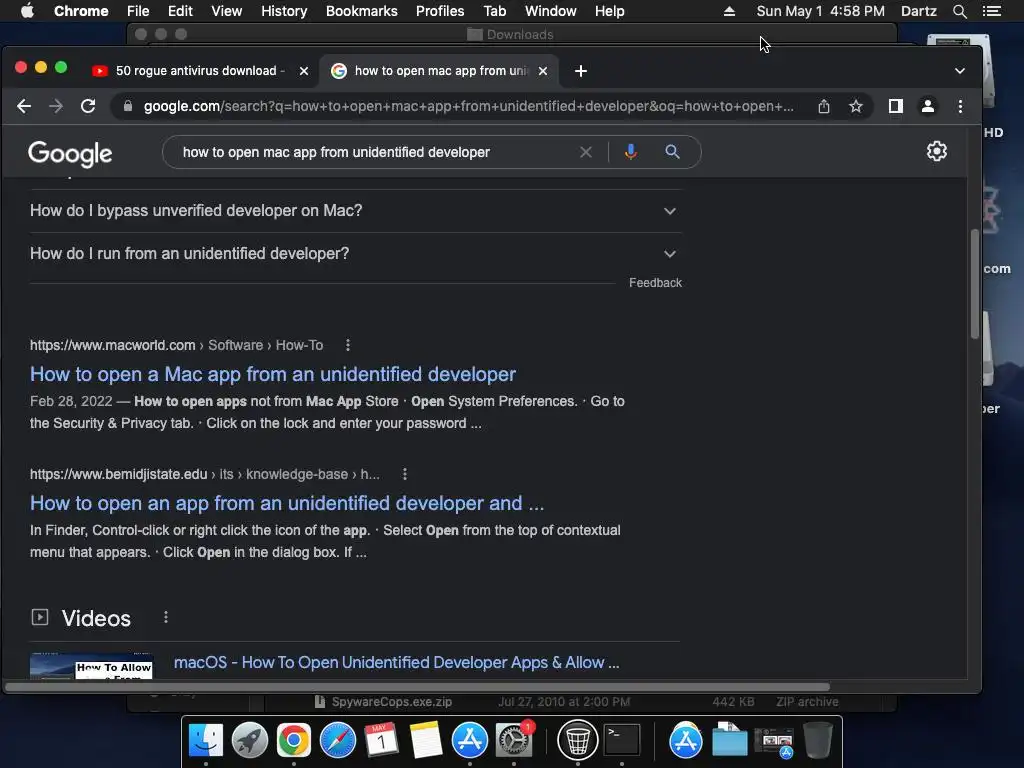The width and height of the screenshot is (1024, 768).
Task: Open the Profiles menu
Action: tap(440, 11)
